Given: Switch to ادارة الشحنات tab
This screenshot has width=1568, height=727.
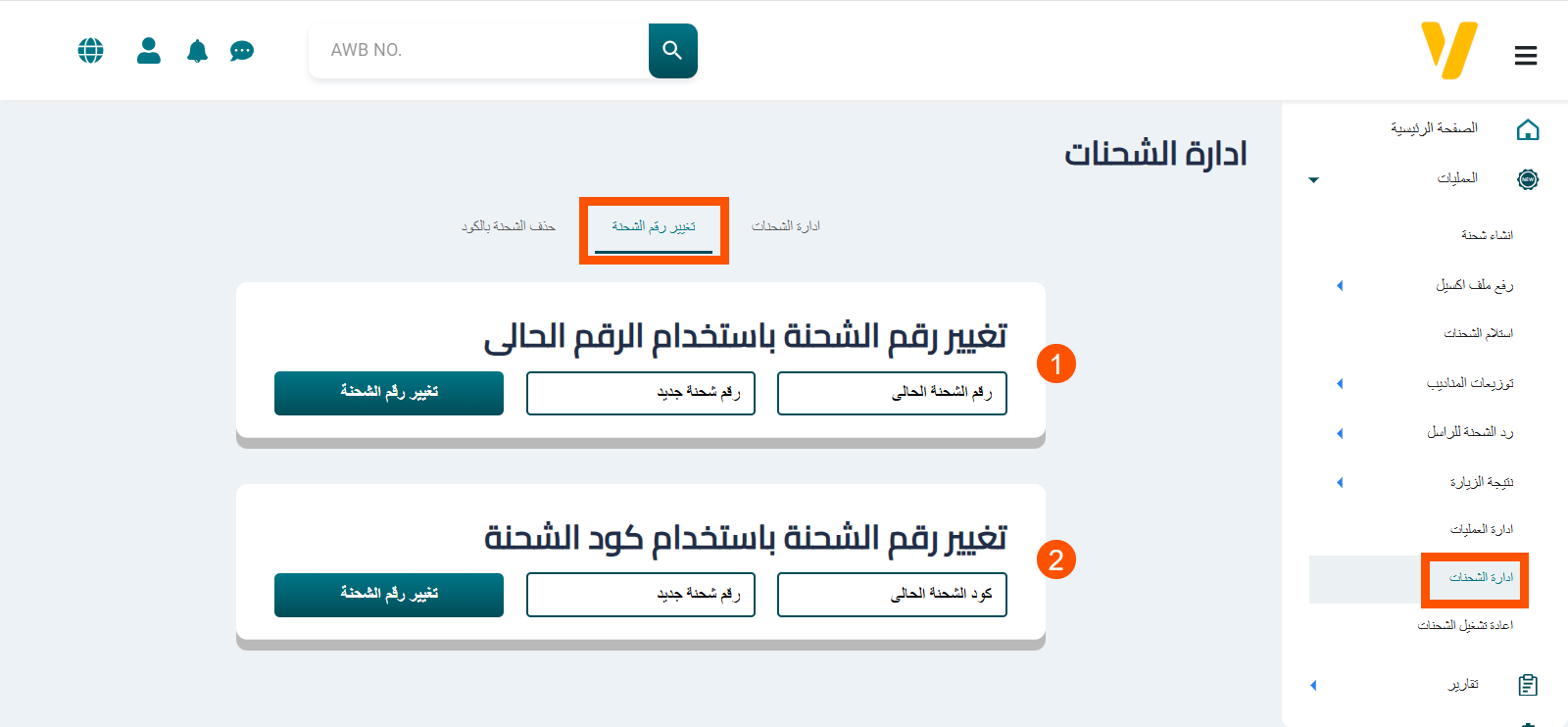Looking at the screenshot, I should (x=785, y=226).
